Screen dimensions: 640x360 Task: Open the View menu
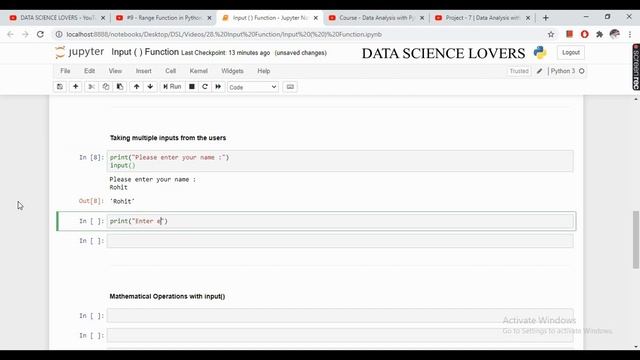(115, 71)
